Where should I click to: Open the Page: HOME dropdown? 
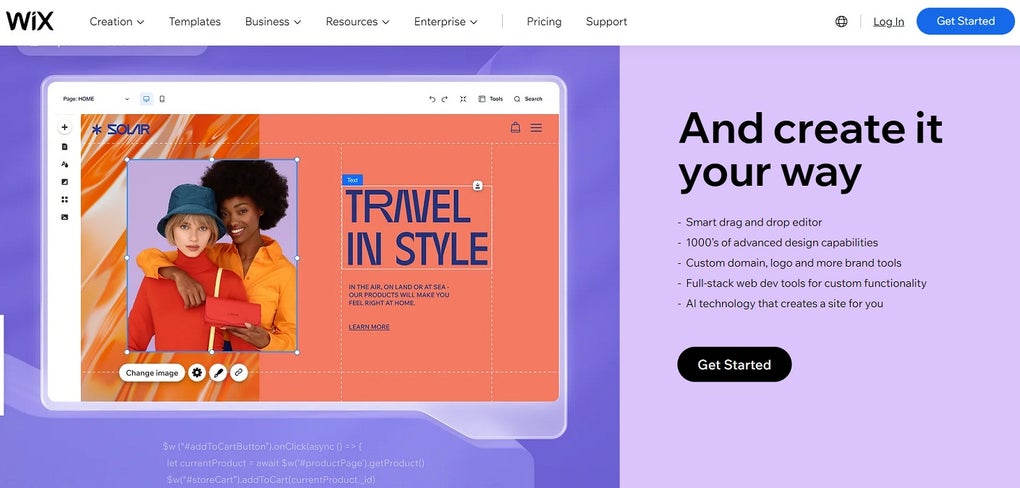(96, 99)
